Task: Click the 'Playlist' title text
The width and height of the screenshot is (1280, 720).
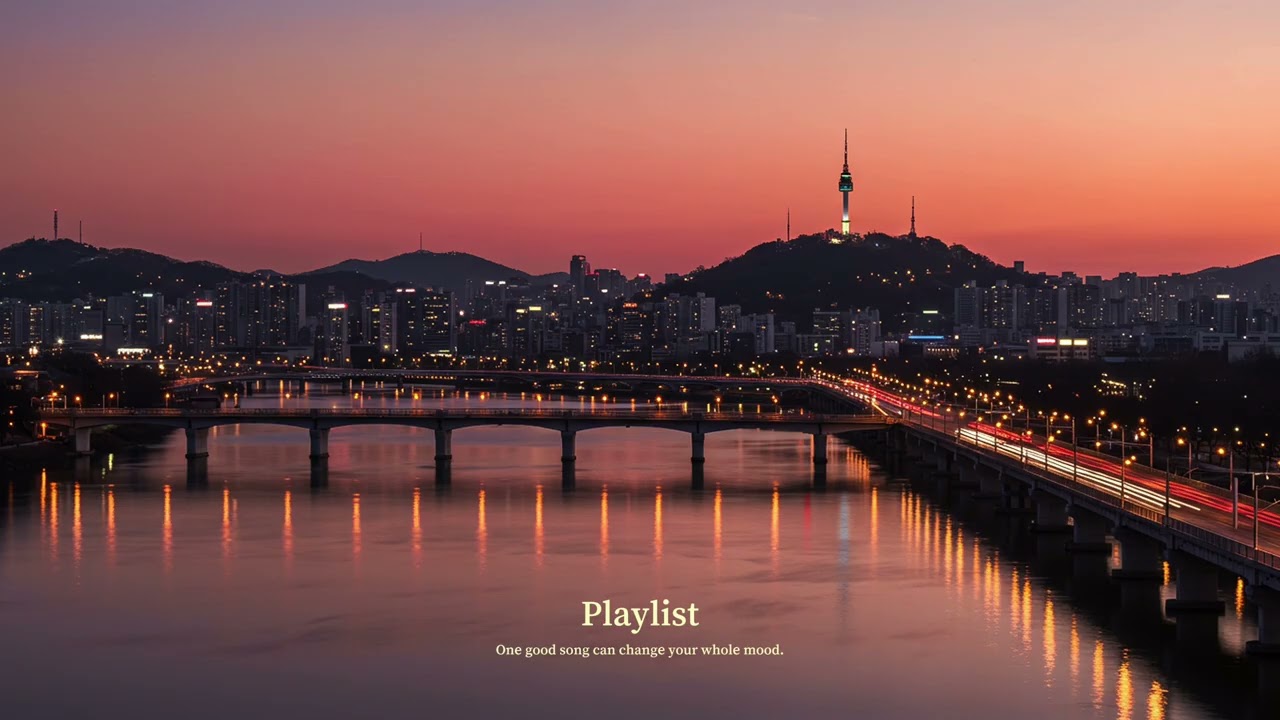Action: point(640,615)
